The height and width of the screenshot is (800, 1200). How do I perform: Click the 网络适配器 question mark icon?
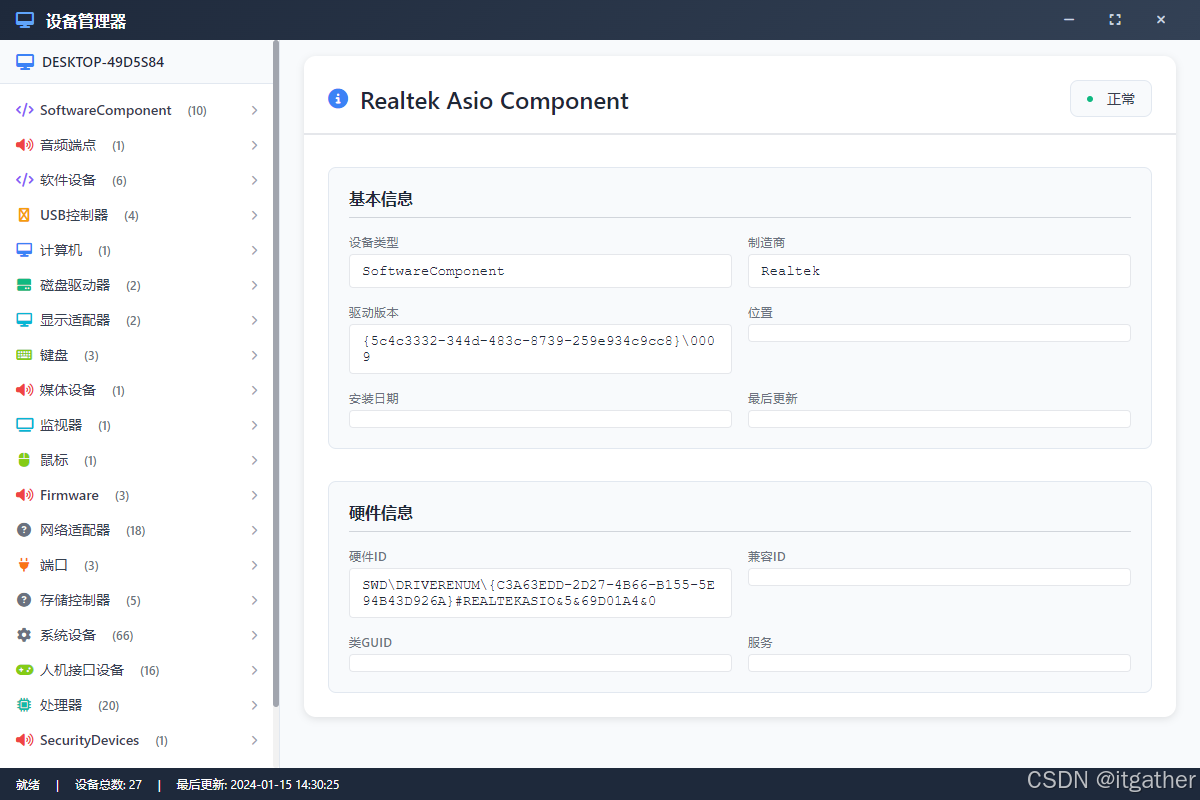click(25, 530)
